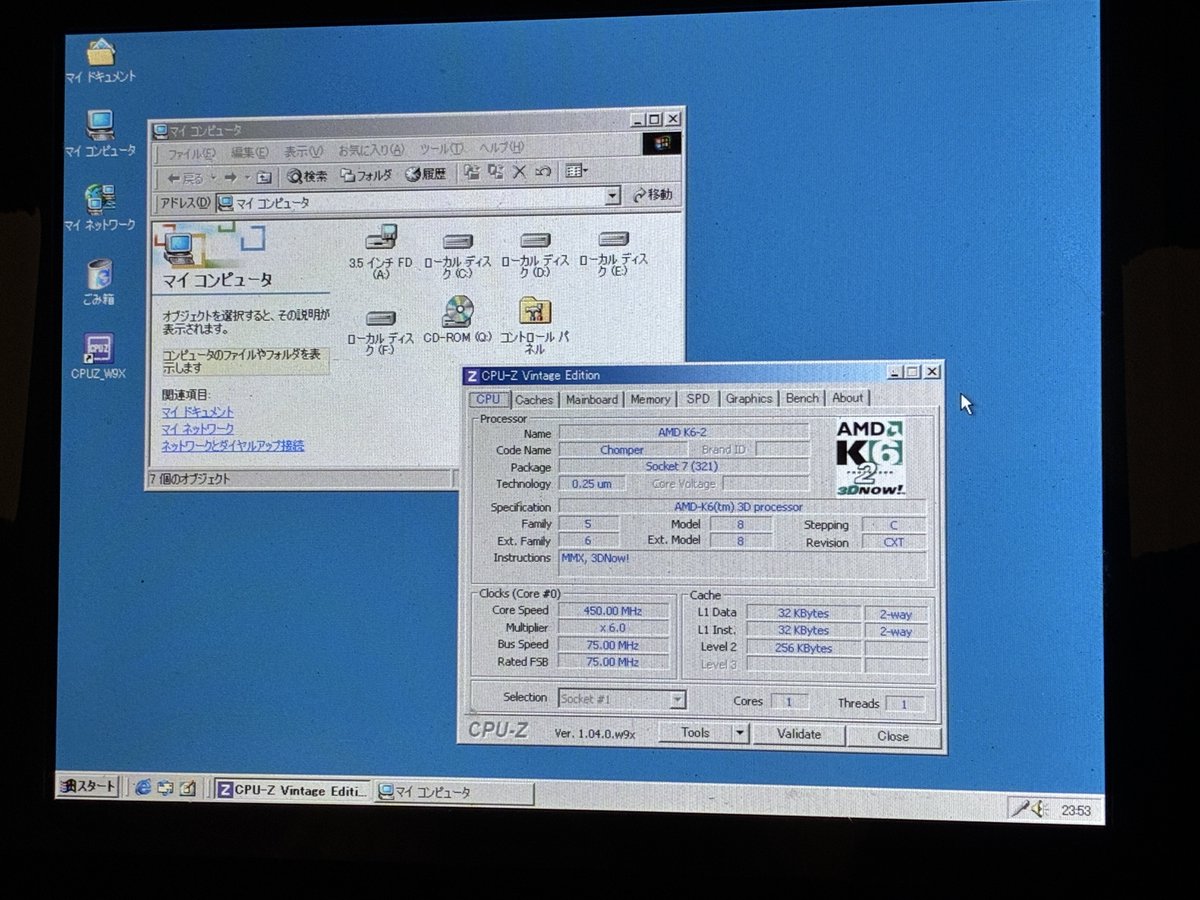Select the CPU tab in CPU-Z
This screenshot has height=900, width=1200.
(488, 399)
